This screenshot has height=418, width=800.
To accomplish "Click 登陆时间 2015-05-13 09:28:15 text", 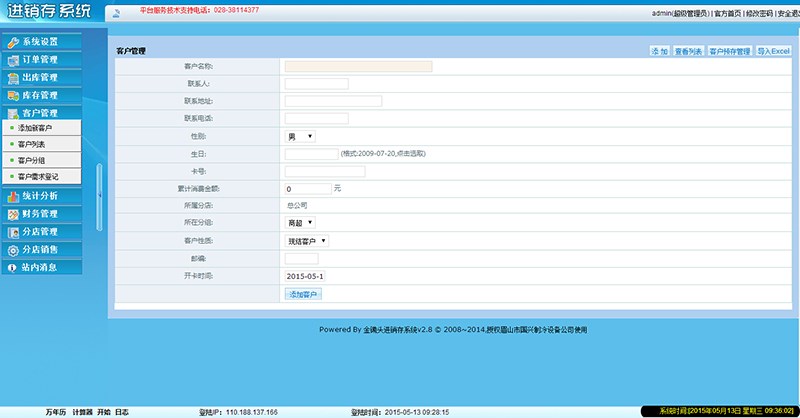I will pos(400,412).
